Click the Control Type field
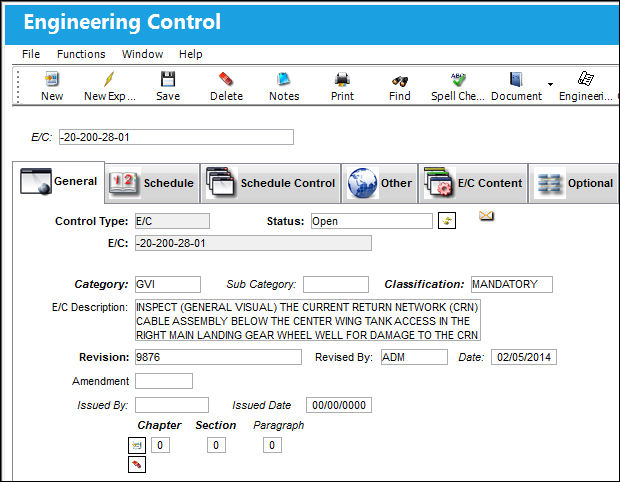Screen dimensions: 620x482 point(172,221)
